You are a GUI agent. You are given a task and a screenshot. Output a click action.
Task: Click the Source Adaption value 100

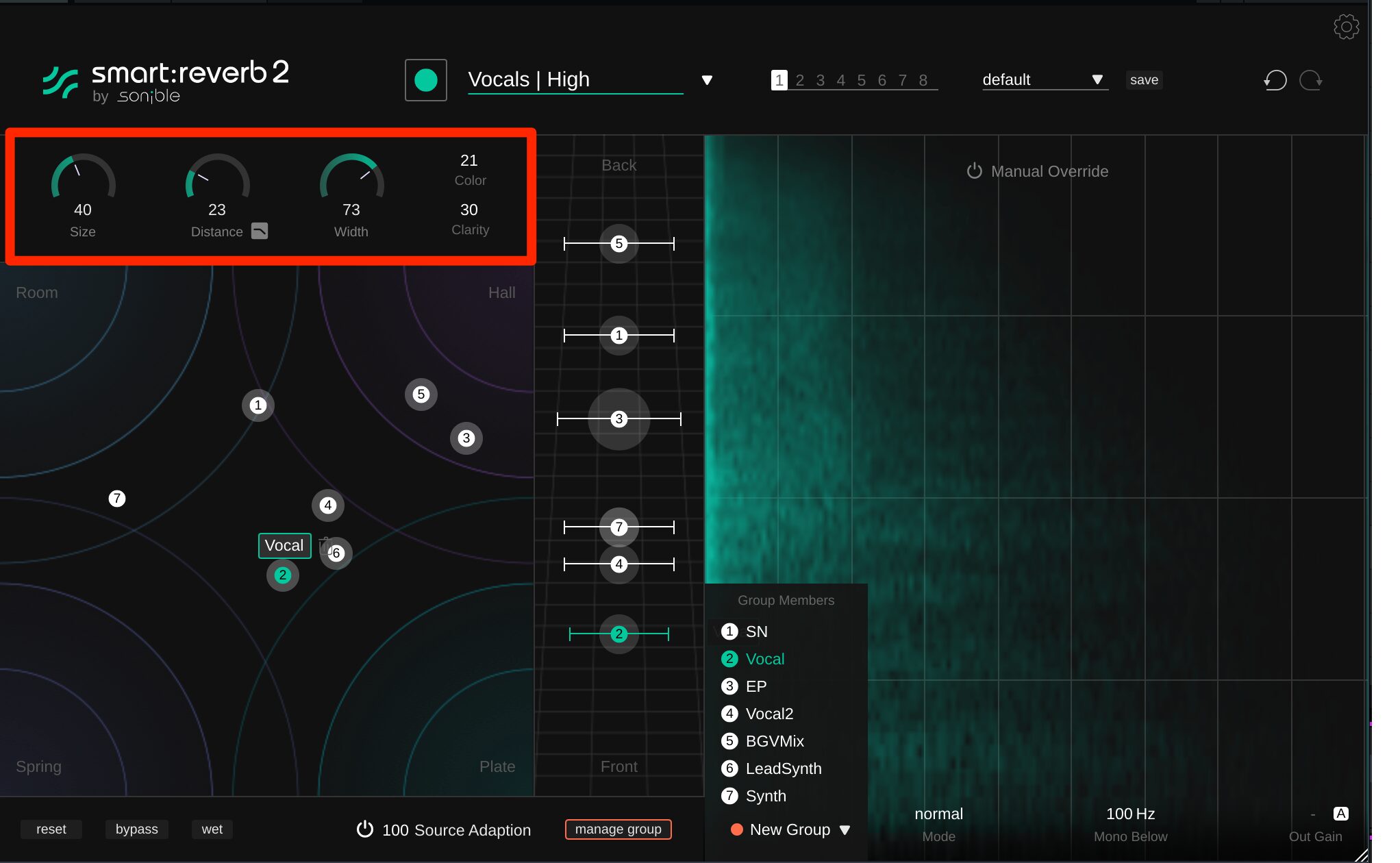tap(395, 830)
